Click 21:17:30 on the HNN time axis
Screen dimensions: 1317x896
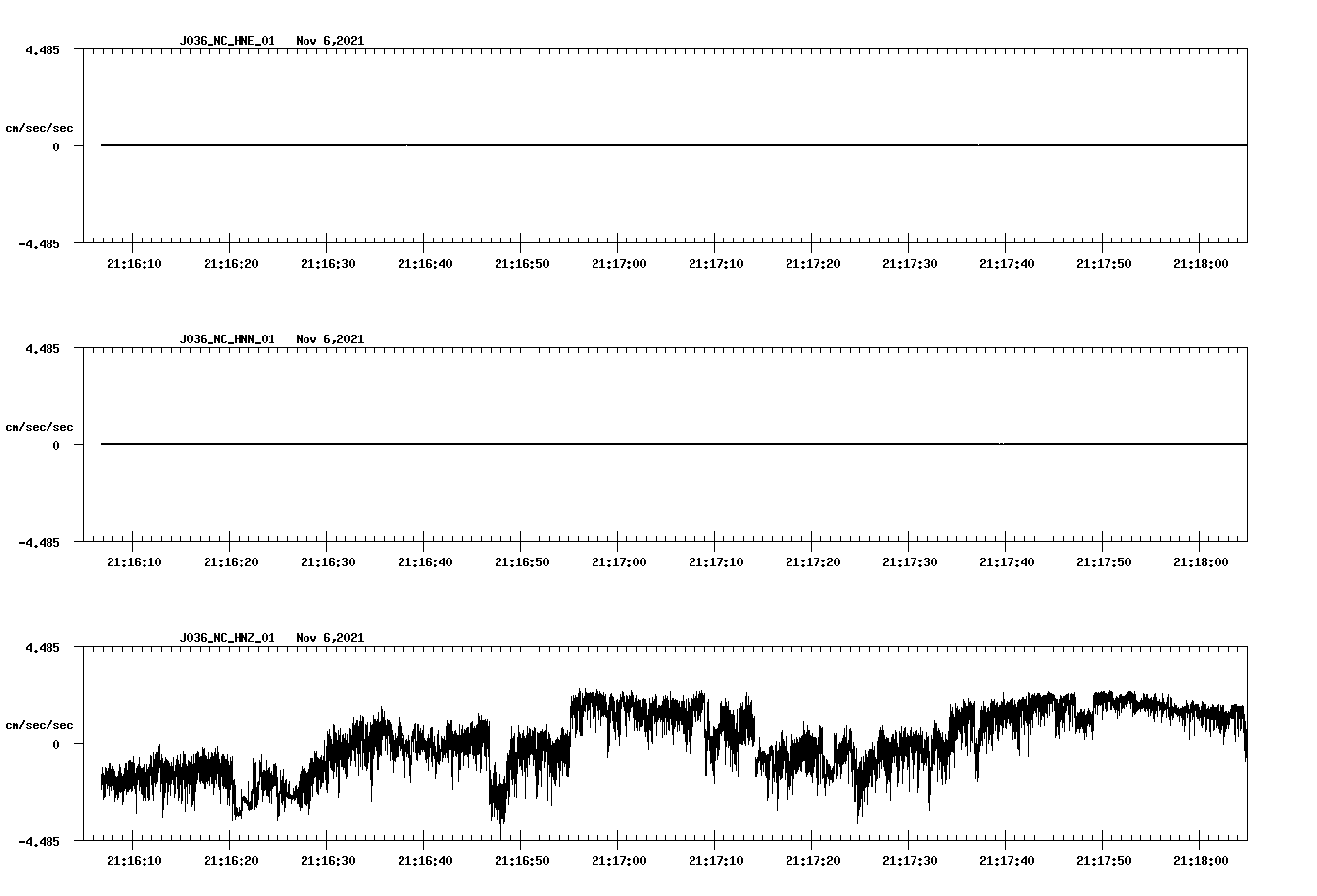910,562
